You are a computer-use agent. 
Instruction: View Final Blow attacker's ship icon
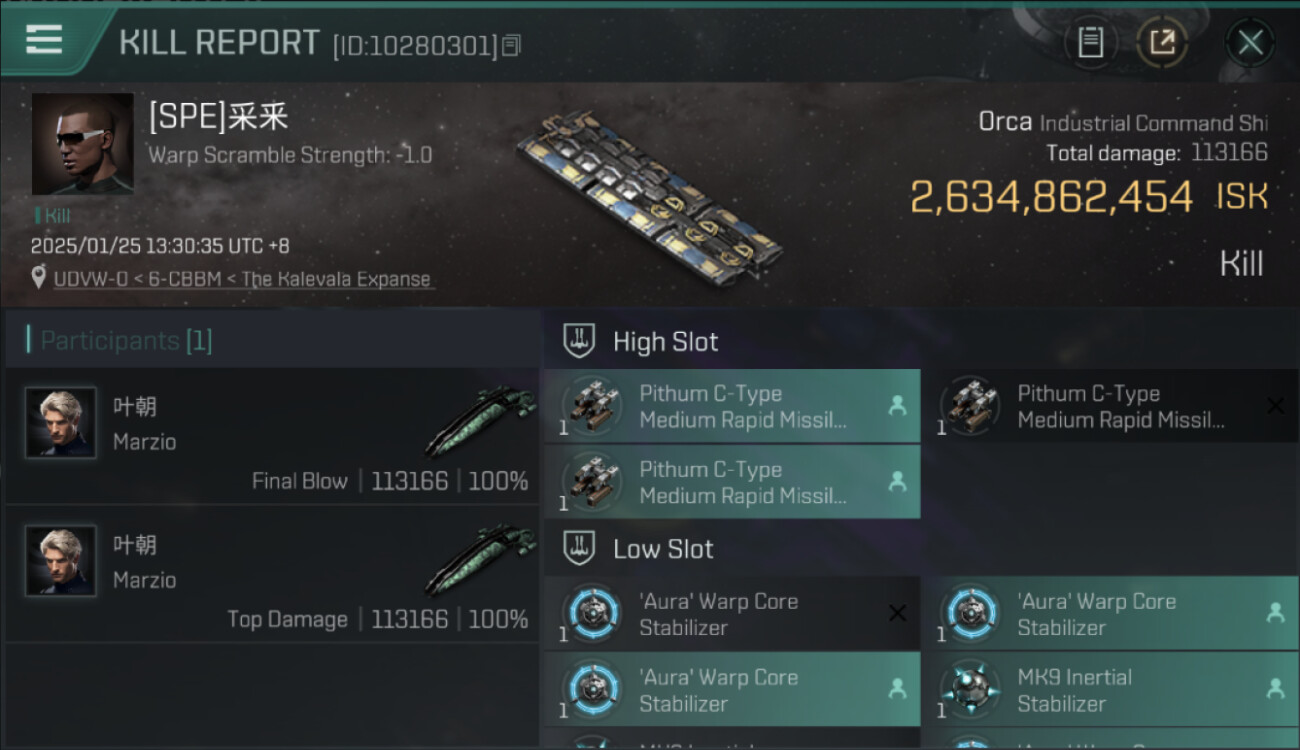tap(481, 420)
